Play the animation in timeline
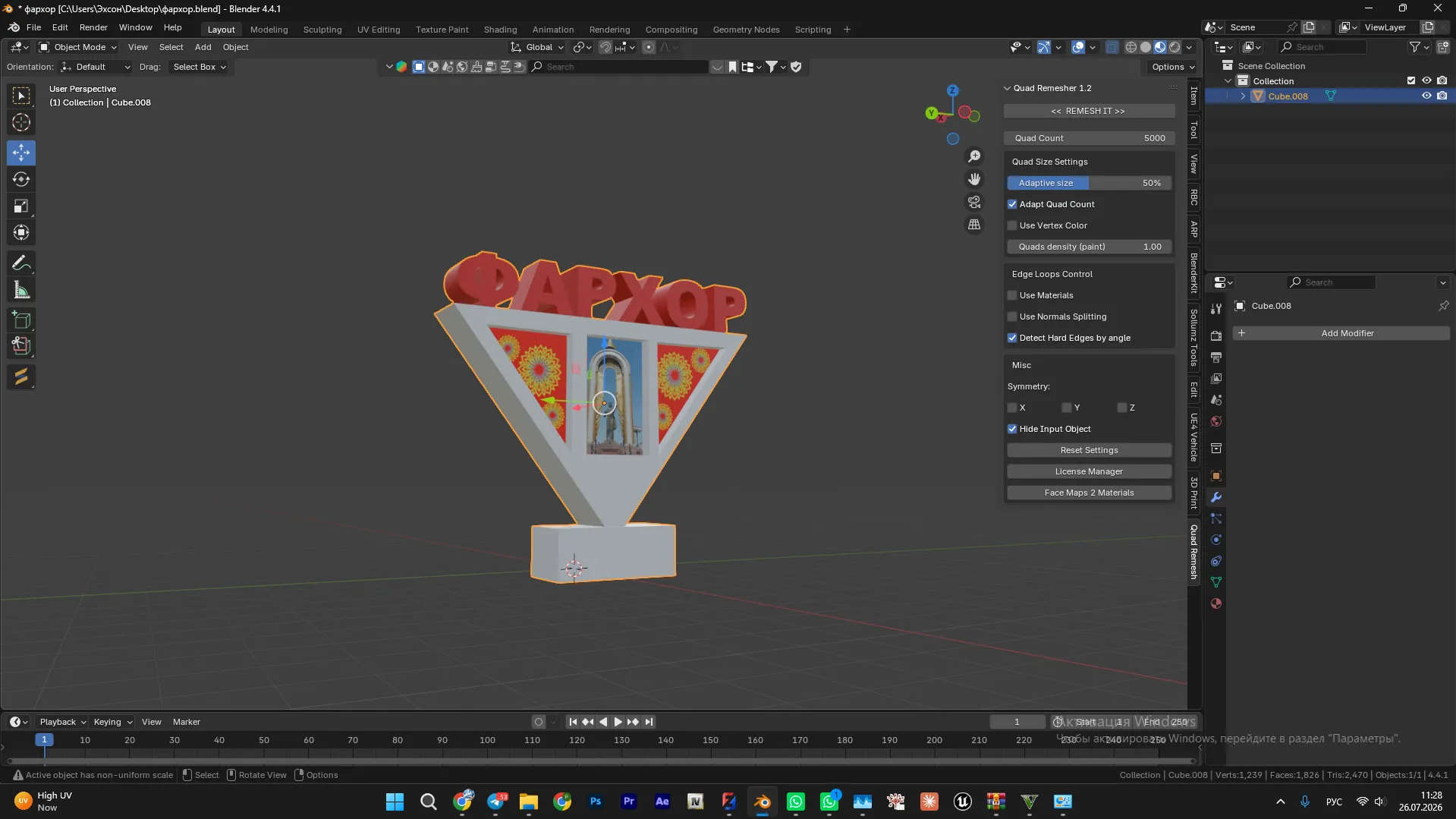 (x=618, y=722)
